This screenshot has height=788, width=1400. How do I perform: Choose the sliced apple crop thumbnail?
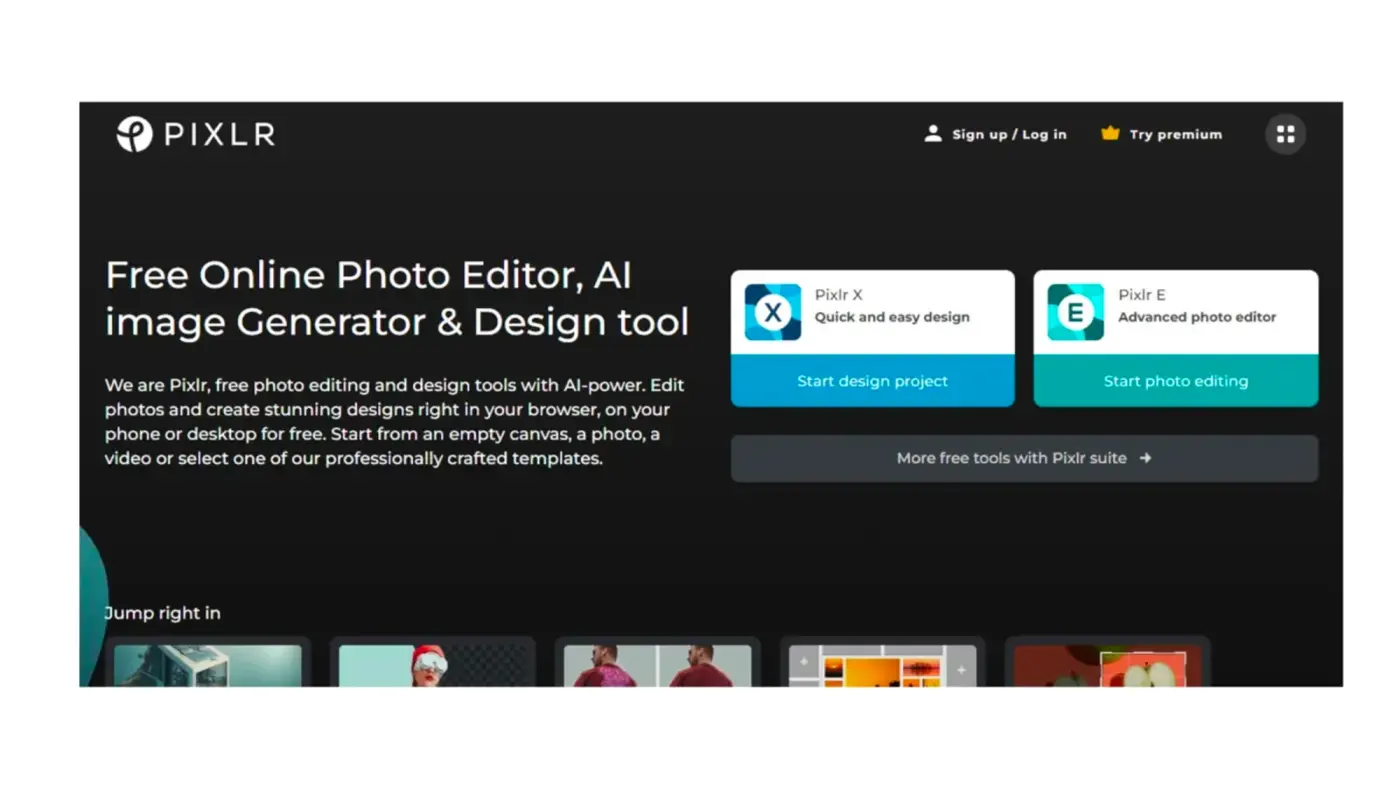[1107, 664]
